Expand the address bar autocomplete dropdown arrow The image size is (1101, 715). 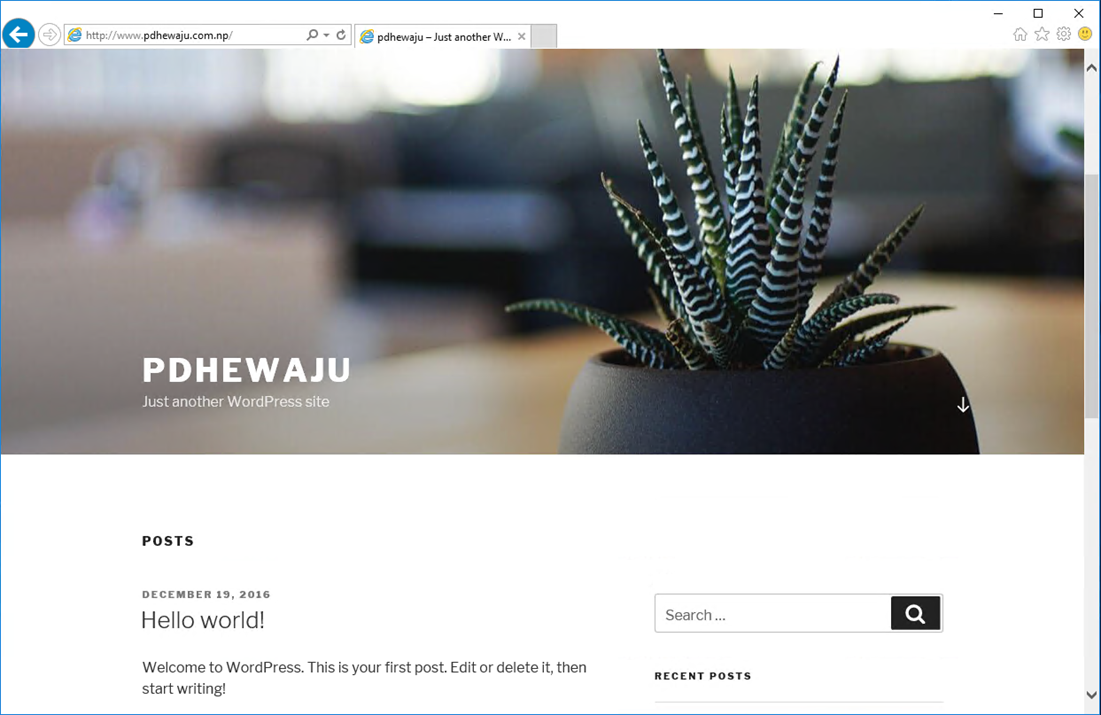327,35
